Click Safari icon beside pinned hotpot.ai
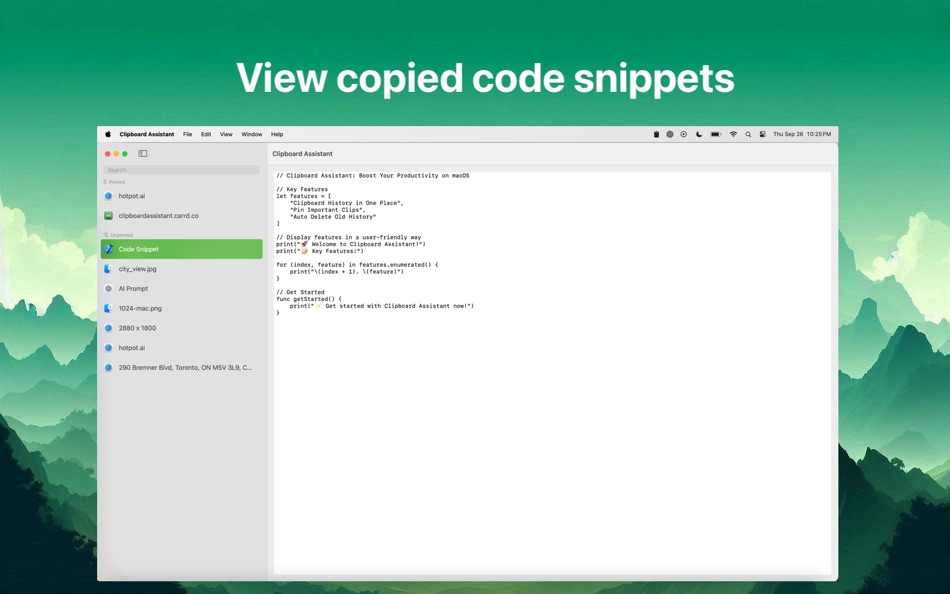Image resolution: width=950 pixels, height=594 pixels. click(x=108, y=196)
